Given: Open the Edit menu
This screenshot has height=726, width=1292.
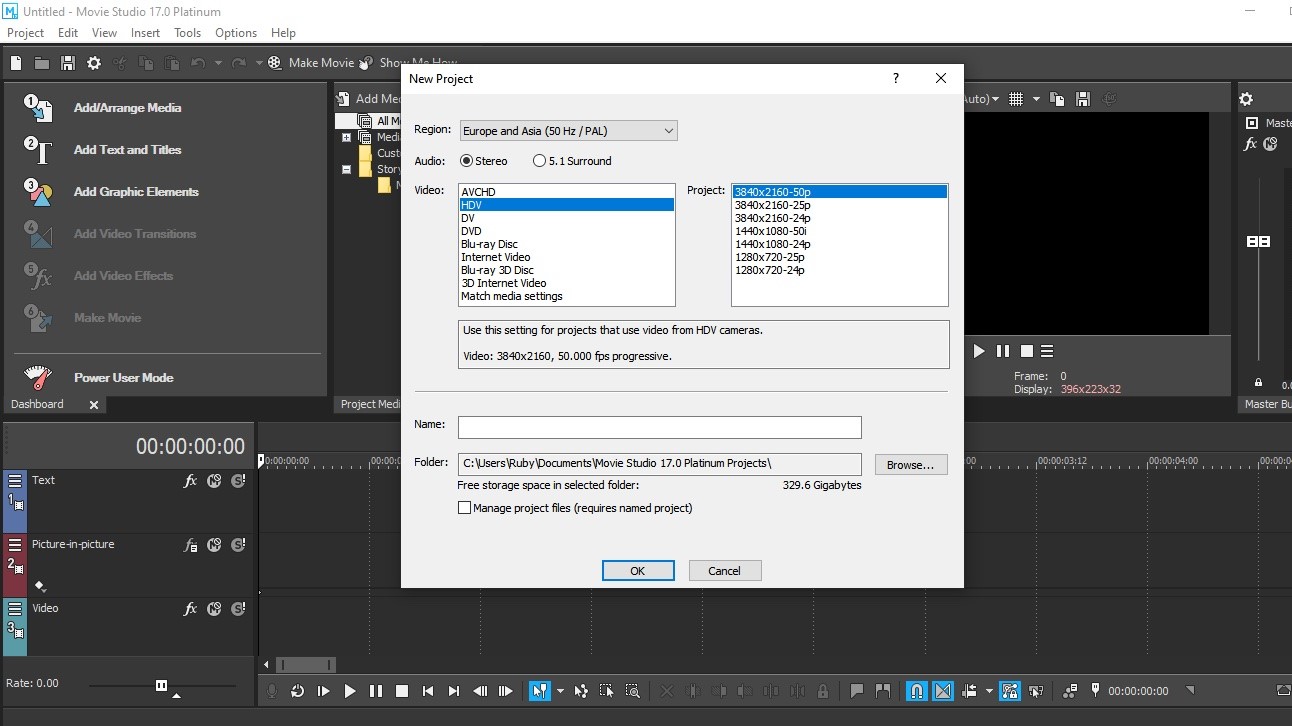Looking at the screenshot, I should click(x=68, y=33).
